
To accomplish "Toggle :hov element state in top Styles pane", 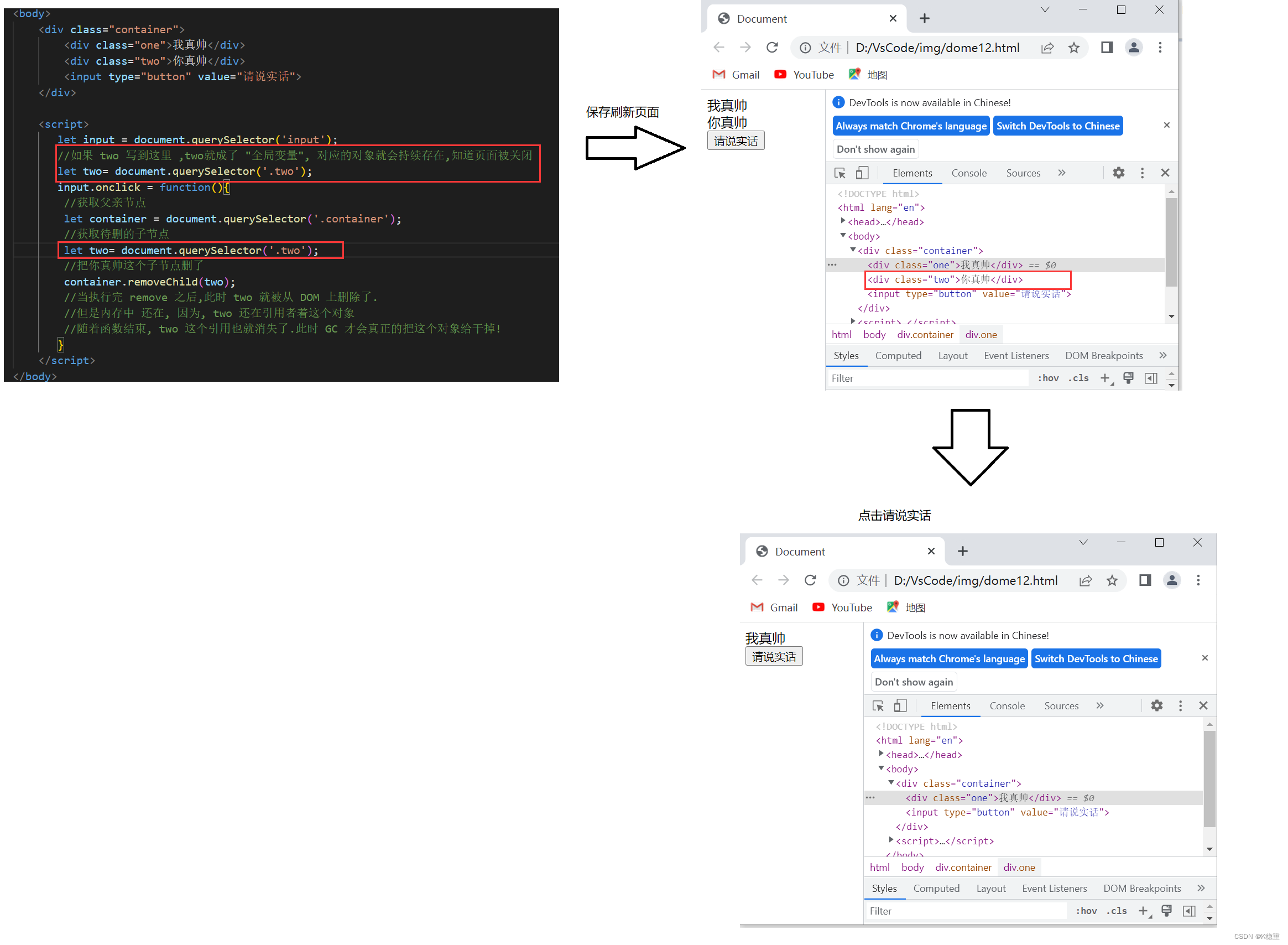I will (1048, 378).
